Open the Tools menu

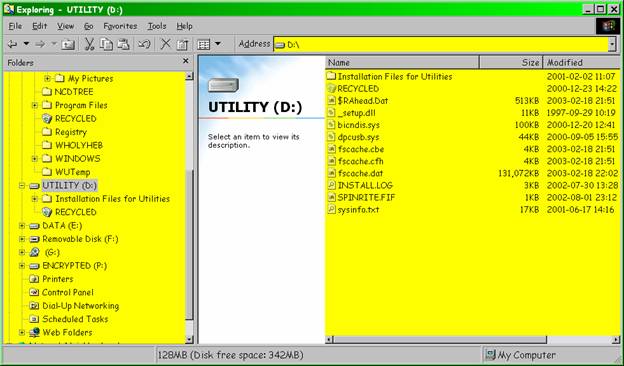pyautogui.click(x=157, y=26)
